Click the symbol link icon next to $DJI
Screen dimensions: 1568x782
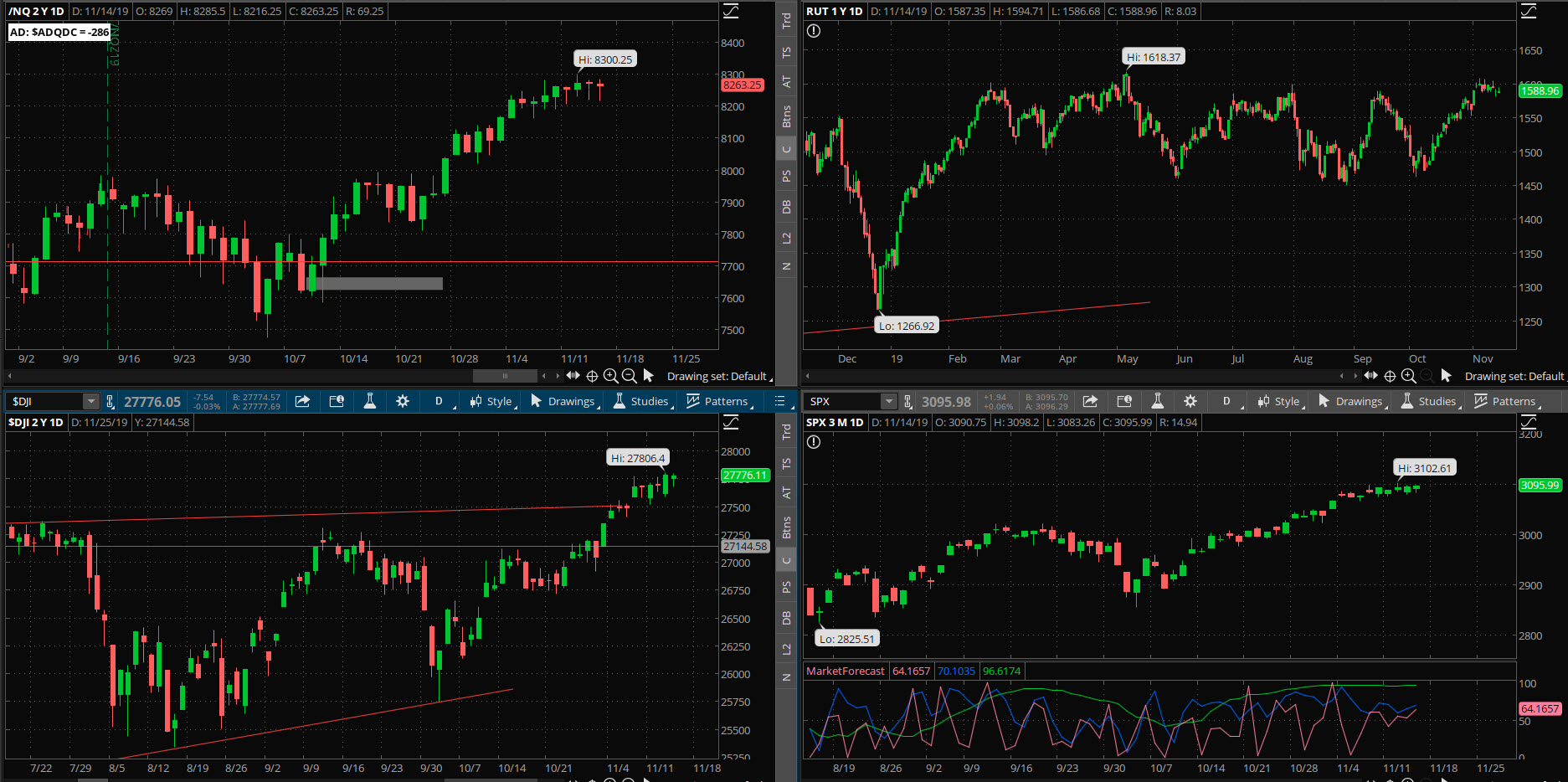[111, 402]
